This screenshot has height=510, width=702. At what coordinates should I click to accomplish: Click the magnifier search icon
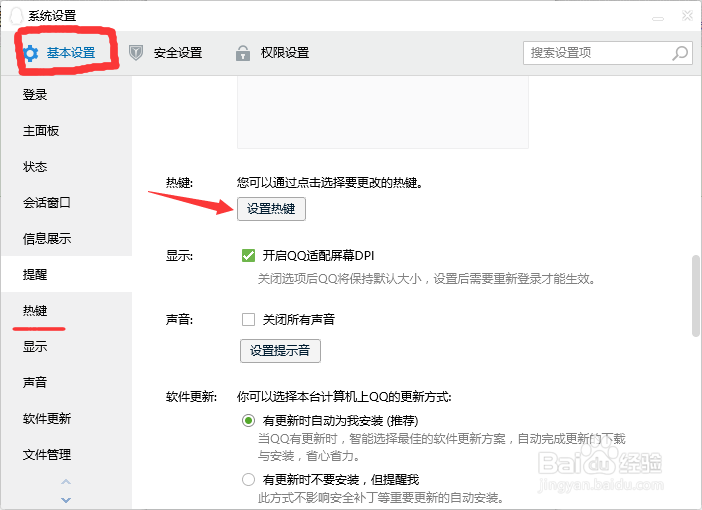(x=680, y=53)
